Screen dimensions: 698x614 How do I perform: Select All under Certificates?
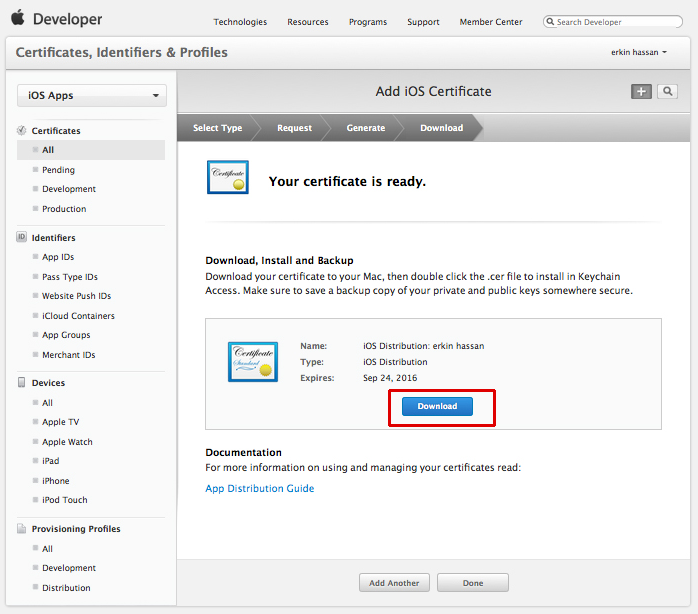coord(91,150)
